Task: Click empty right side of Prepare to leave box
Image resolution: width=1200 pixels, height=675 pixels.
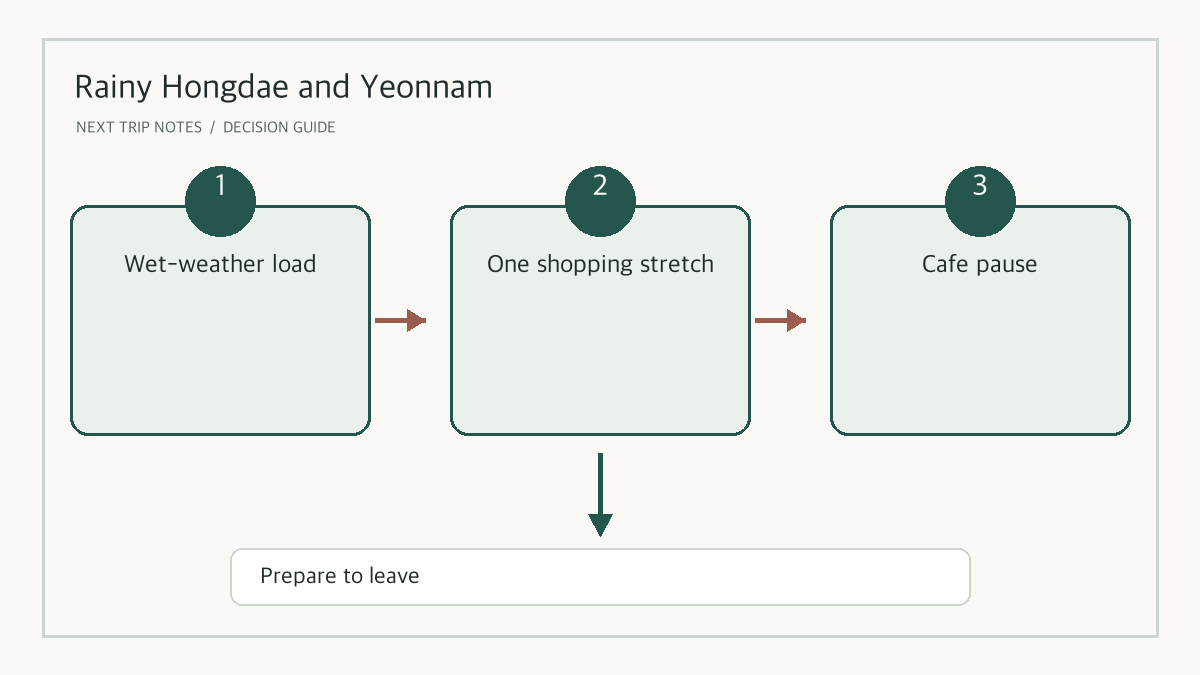Action: point(750,577)
